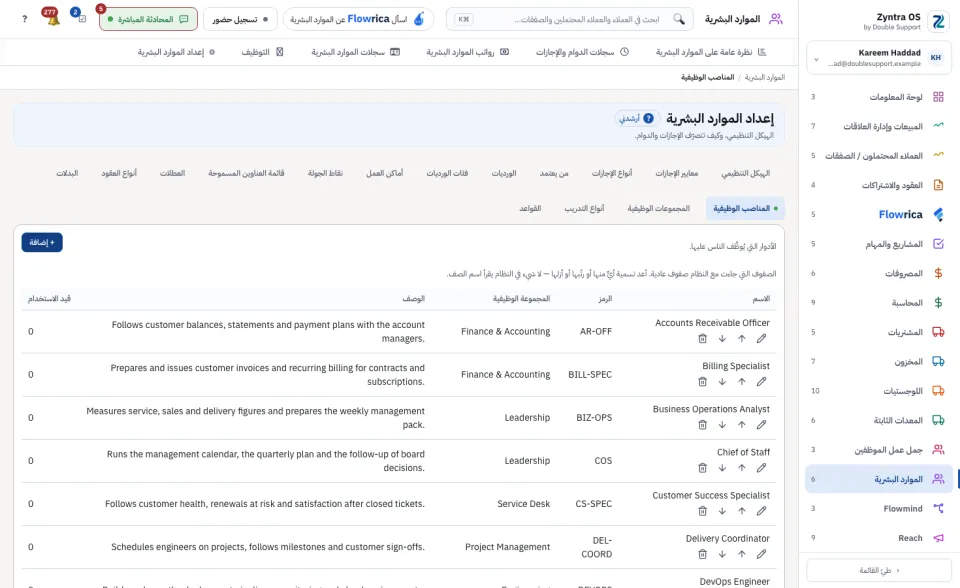Move Customer Success Specialist down

722,511
